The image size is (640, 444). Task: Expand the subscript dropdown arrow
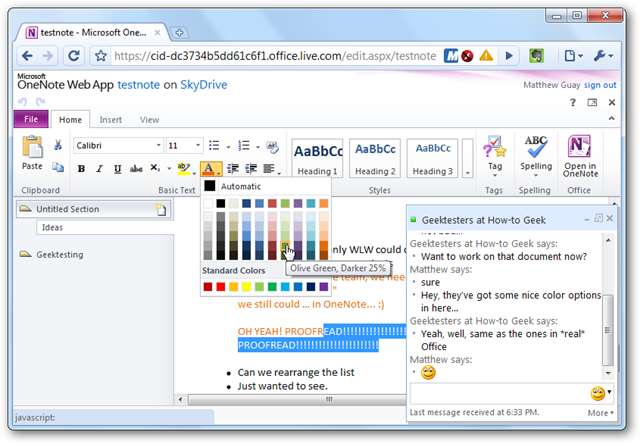(x=169, y=169)
